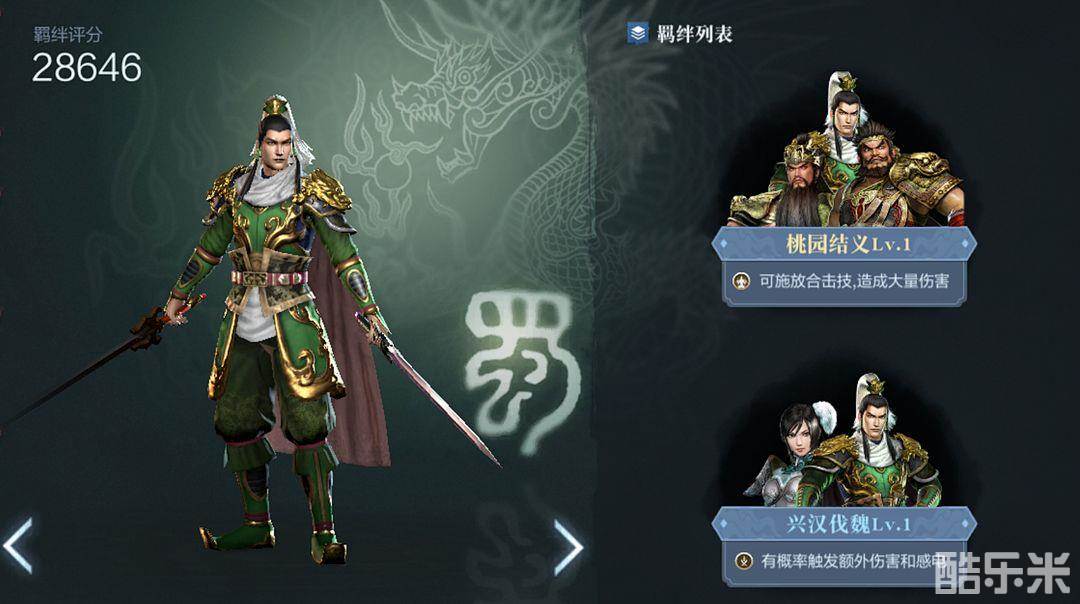The image size is (1080, 604).
Task: Tap the combo skill icon under 桃园结义
Action: [741, 281]
